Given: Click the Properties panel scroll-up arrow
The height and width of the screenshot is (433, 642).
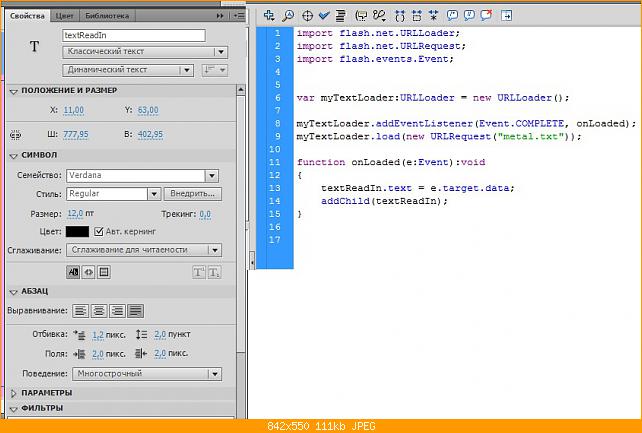Looking at the screenshot, I should pos(241,90).
